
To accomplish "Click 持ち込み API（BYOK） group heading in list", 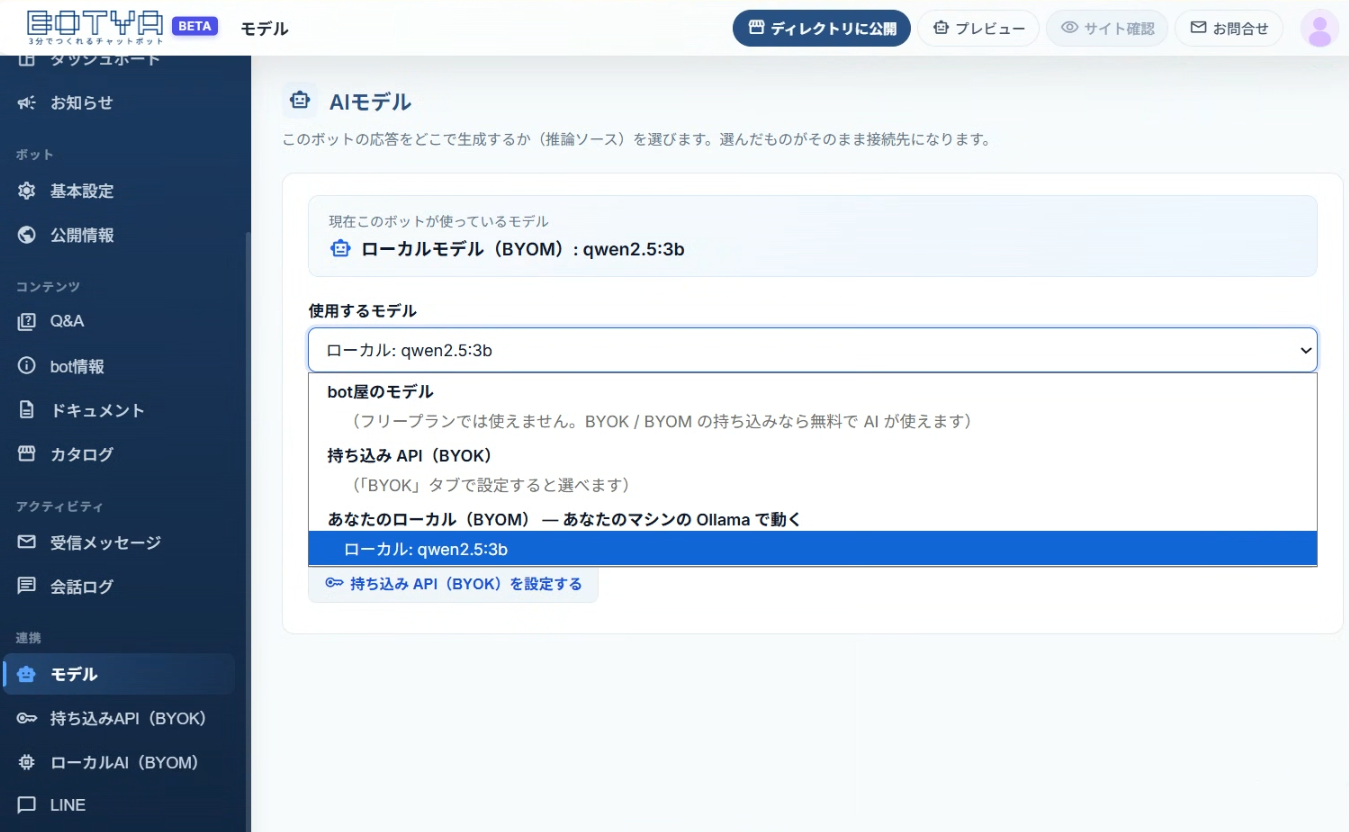I will pos(410,456).
